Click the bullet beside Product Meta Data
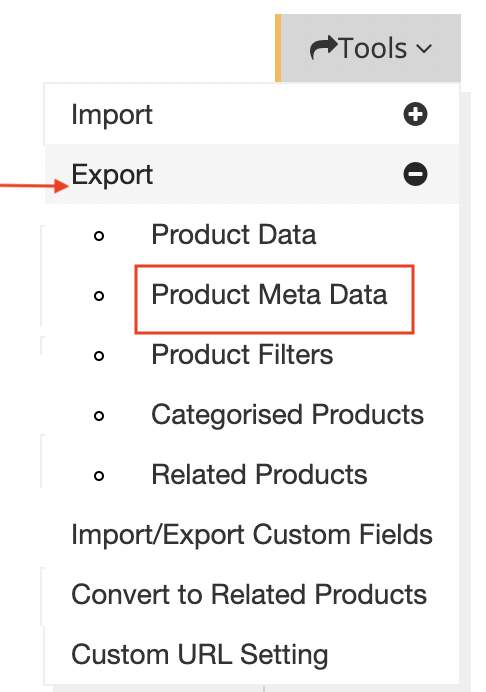 coord(99,296)
